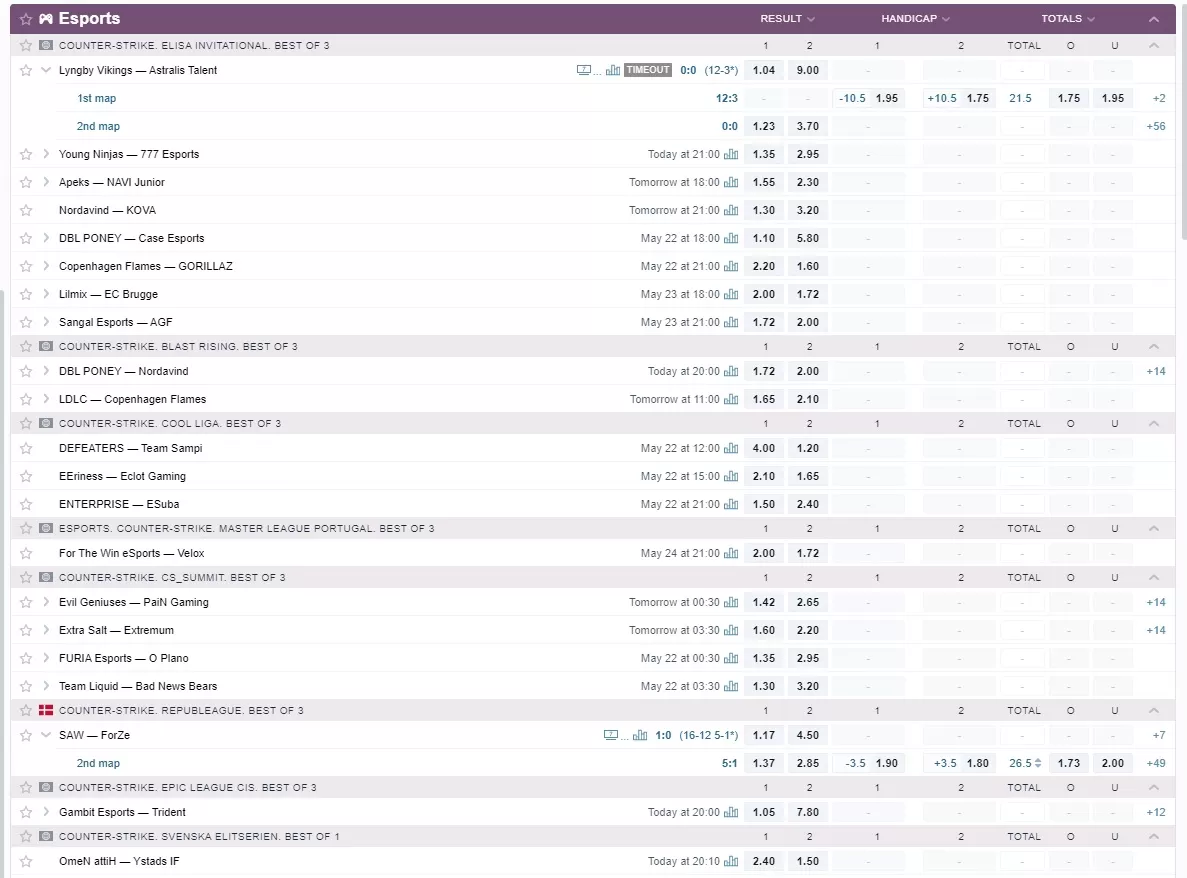Image resolution: width=1187 pixels, height=878 pixels.
Task: Expand the Young Ninjas — 777 Esports match
Action: point(46,154)
